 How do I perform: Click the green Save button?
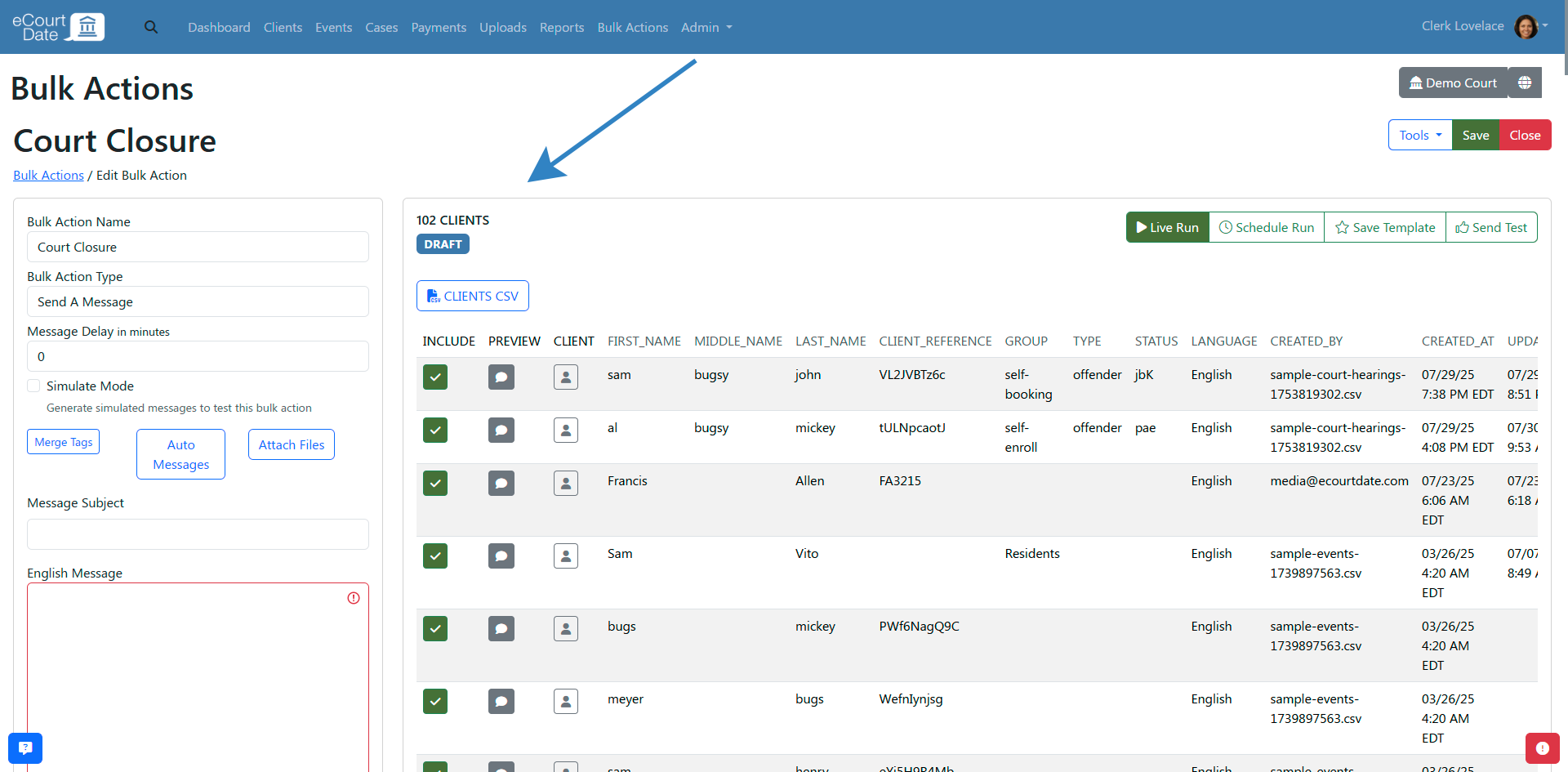[x=1475, y=135]
